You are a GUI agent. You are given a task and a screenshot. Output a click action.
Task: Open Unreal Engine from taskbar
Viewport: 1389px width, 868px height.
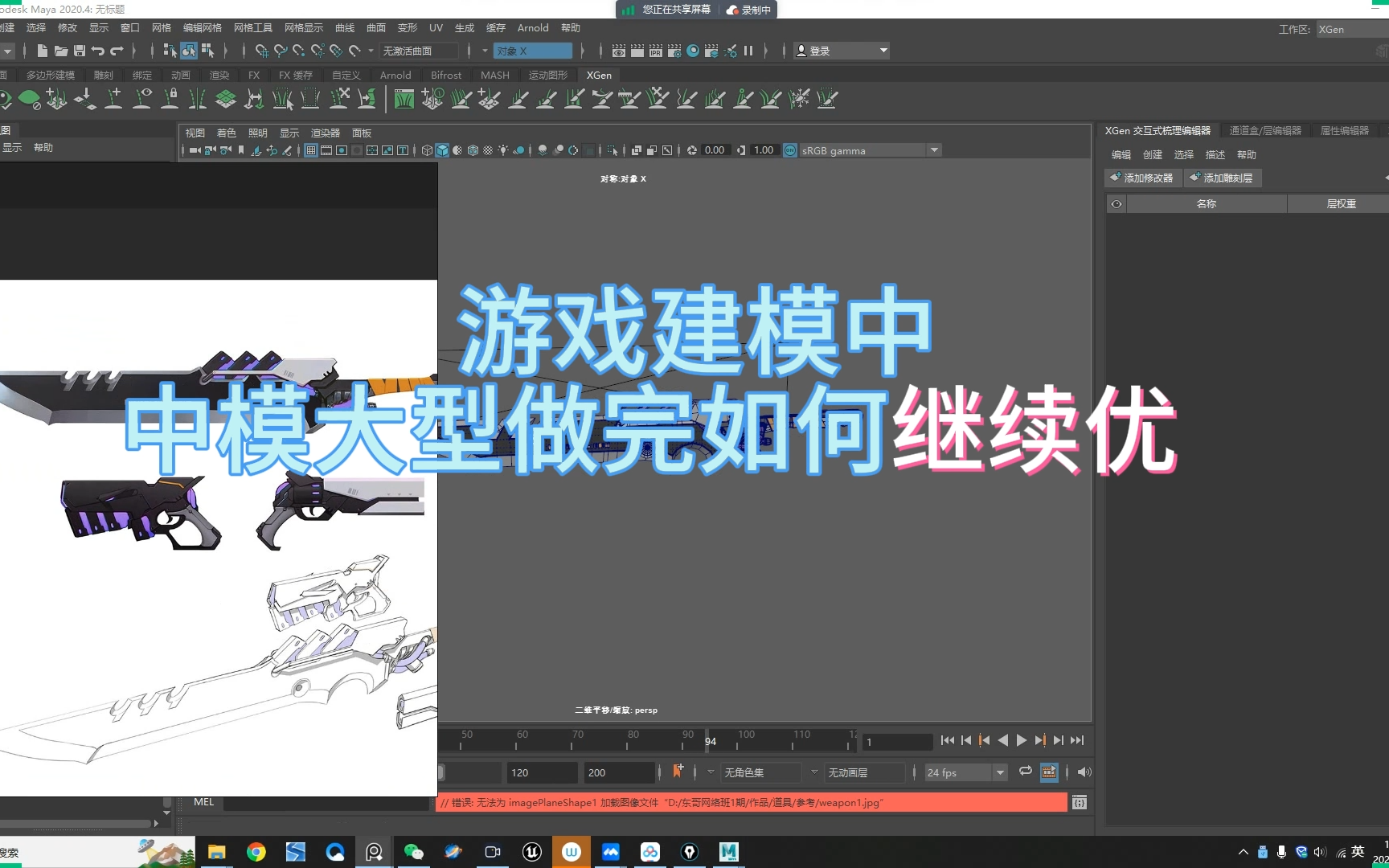pyautogui.click(x=532, y=852)
